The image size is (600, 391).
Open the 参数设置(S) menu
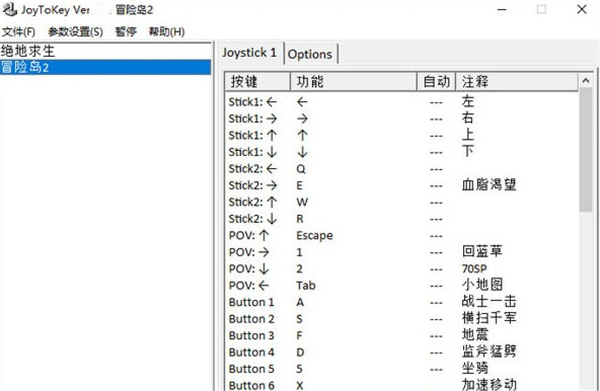click(x=75, y=31)
